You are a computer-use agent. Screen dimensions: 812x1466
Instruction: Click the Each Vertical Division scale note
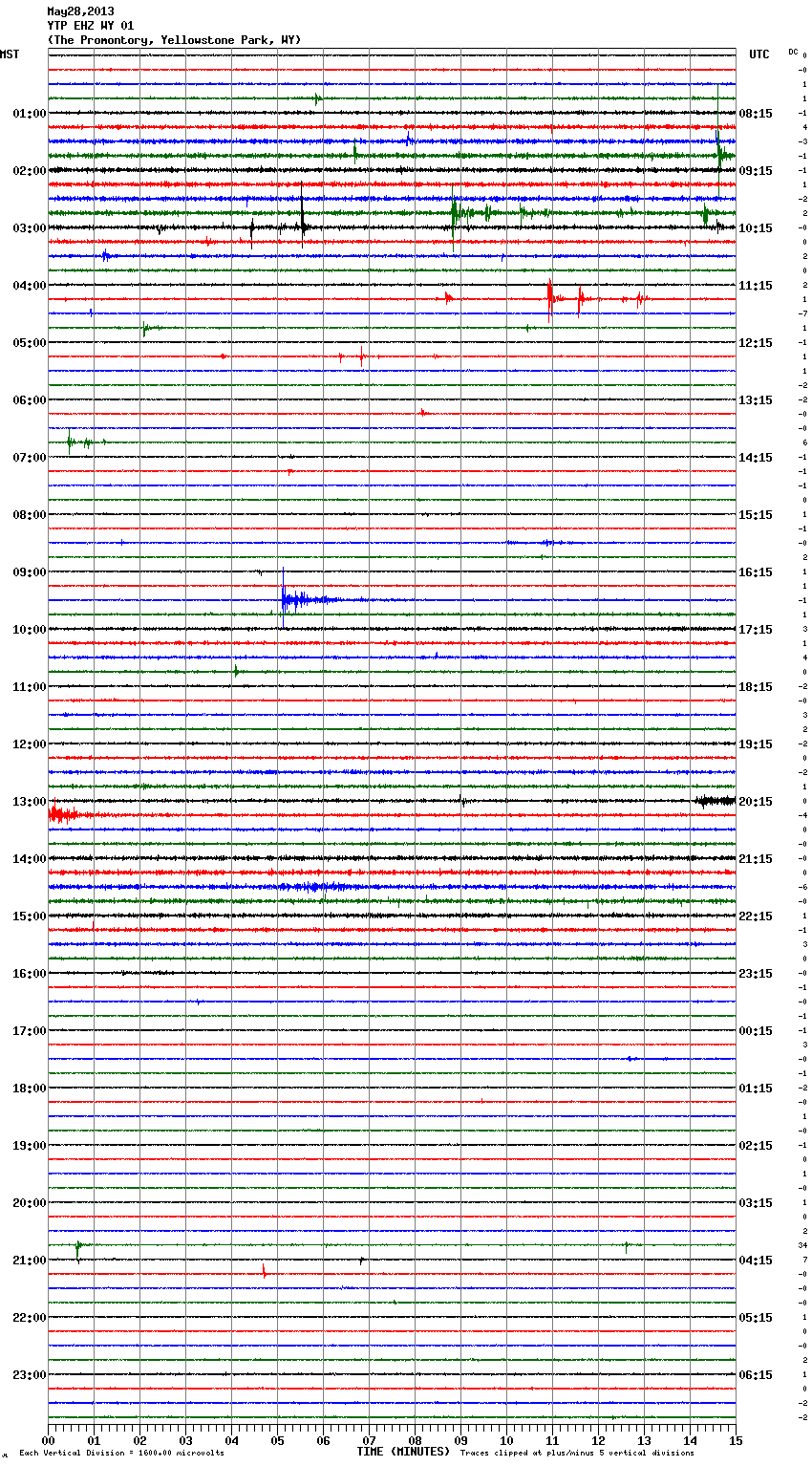pyautogui.click(x=121, y=1454)
